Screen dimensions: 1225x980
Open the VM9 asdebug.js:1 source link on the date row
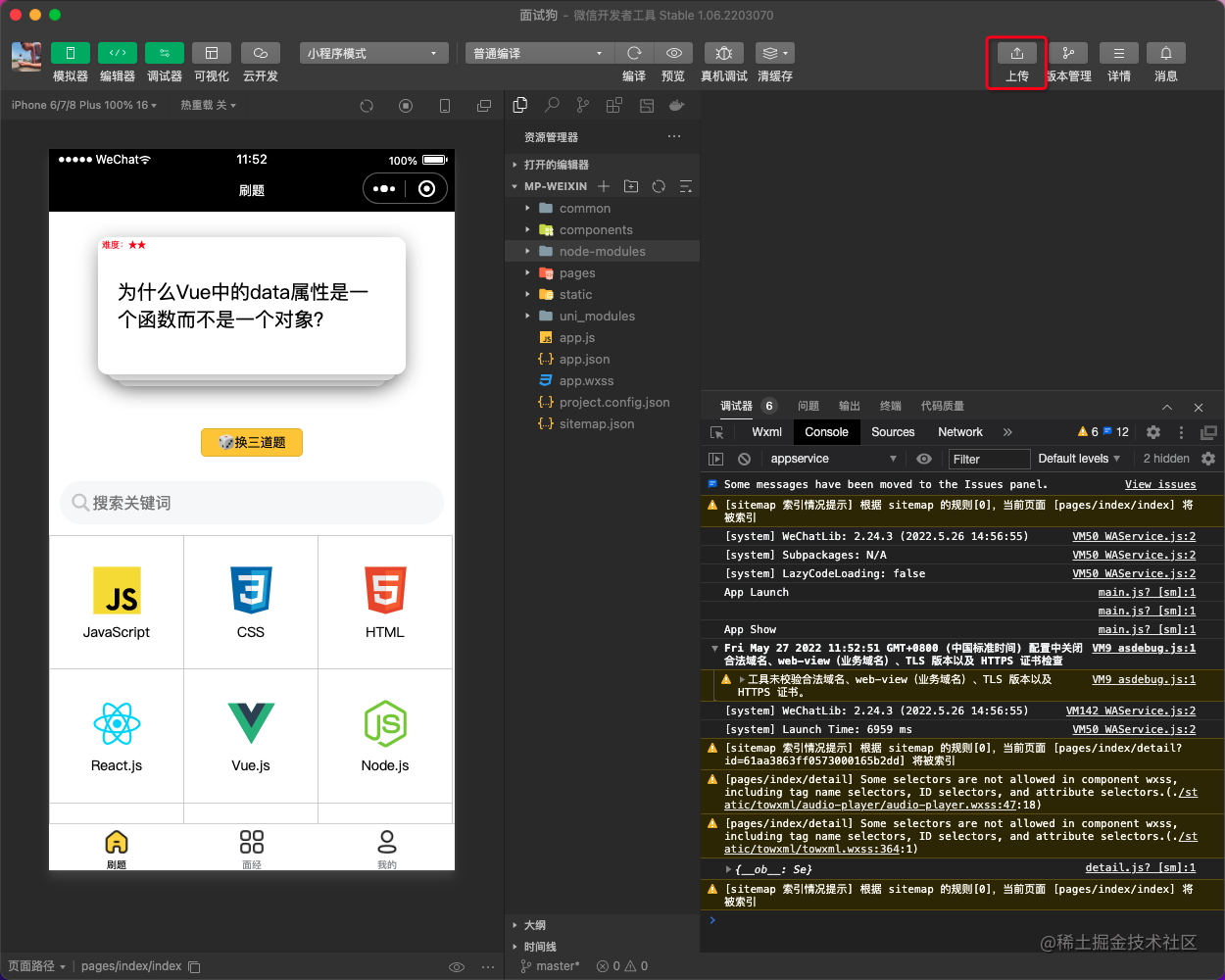(x=1144, y=648)
